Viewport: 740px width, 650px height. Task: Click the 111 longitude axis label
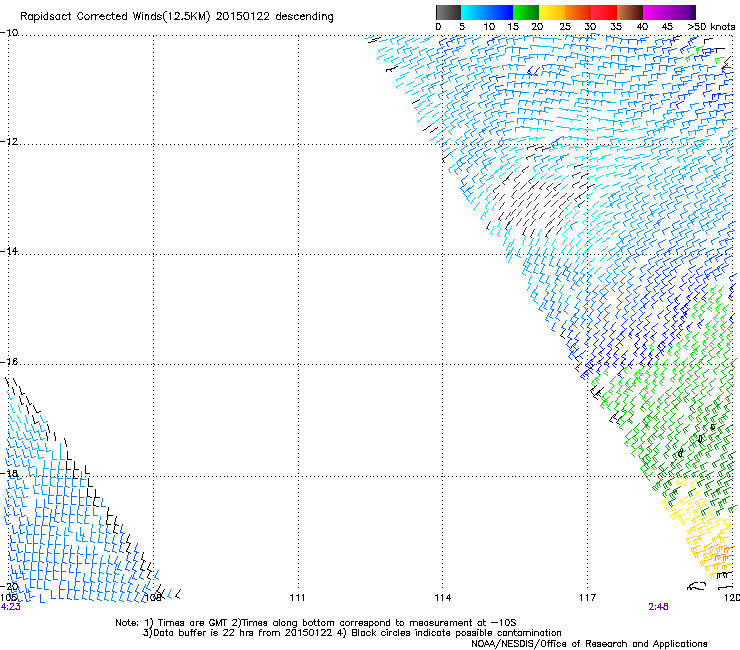(x=297, y=598)
